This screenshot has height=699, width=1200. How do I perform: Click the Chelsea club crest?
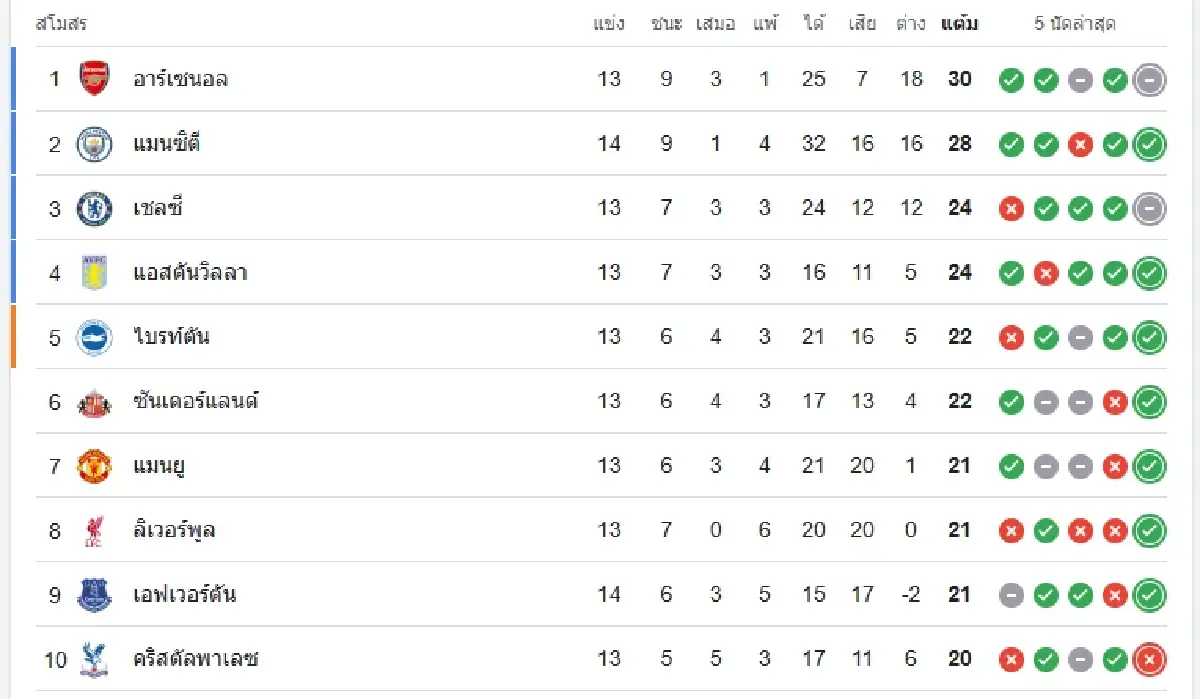pos(94,208)
